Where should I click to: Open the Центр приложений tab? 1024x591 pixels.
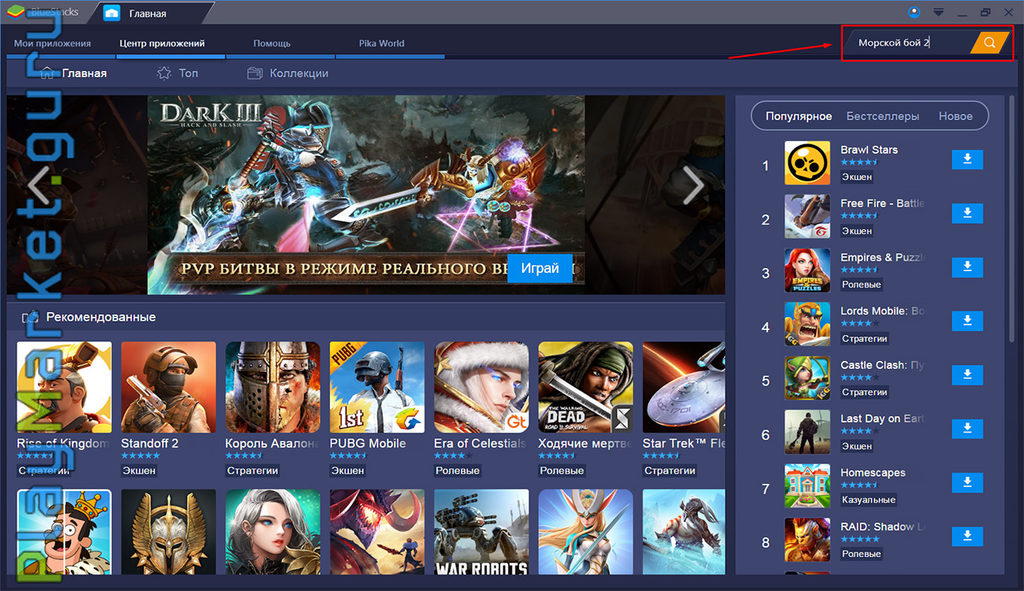coord(162,43)
